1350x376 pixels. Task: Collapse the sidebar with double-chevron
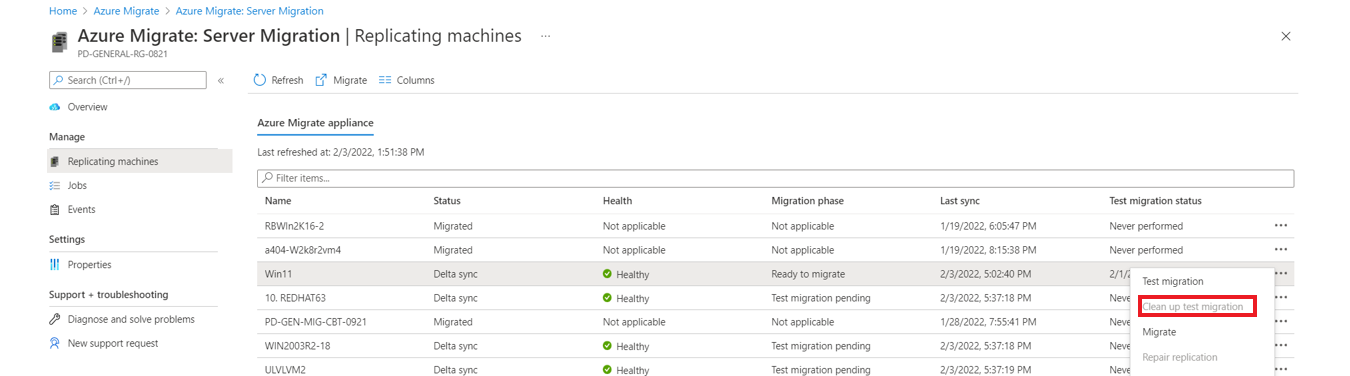coord(221,80)
